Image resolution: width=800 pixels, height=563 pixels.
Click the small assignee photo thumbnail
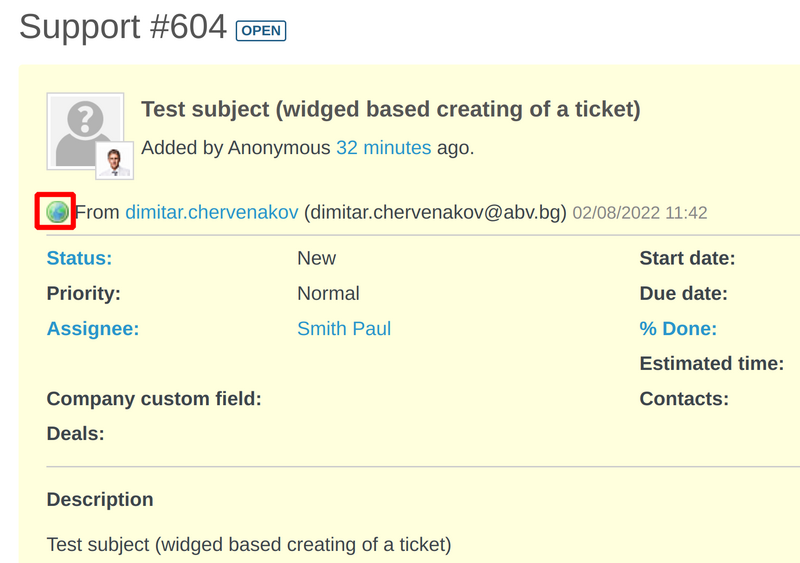[115, 160]
